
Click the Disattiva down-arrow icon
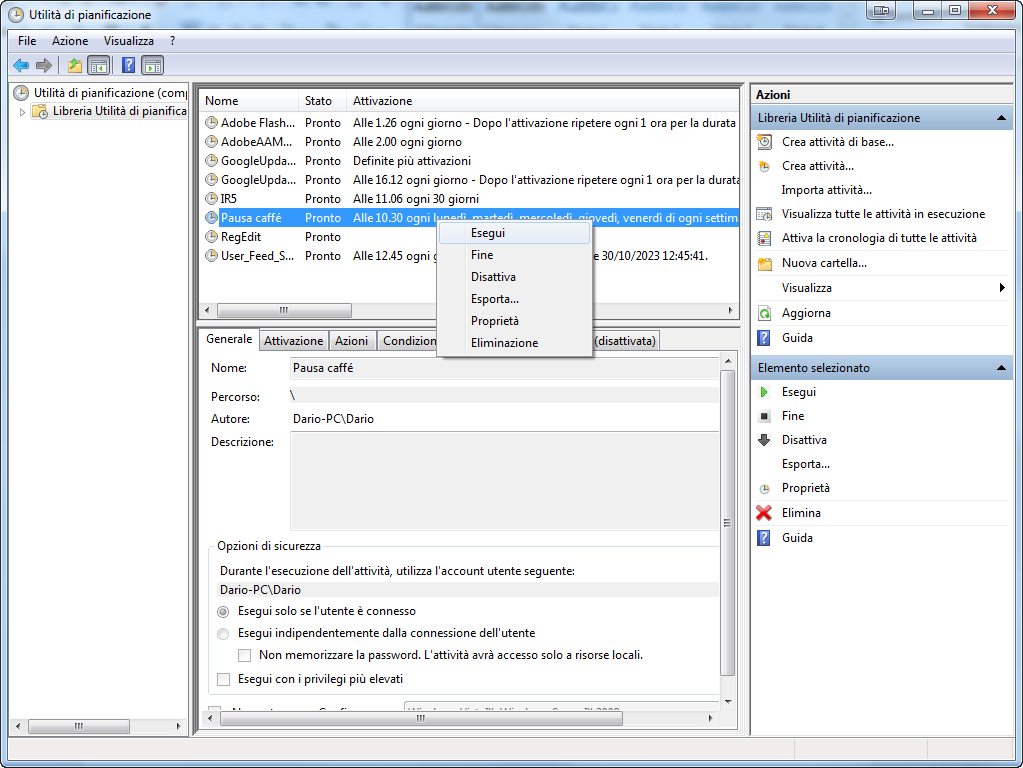[x=765, y=440]
